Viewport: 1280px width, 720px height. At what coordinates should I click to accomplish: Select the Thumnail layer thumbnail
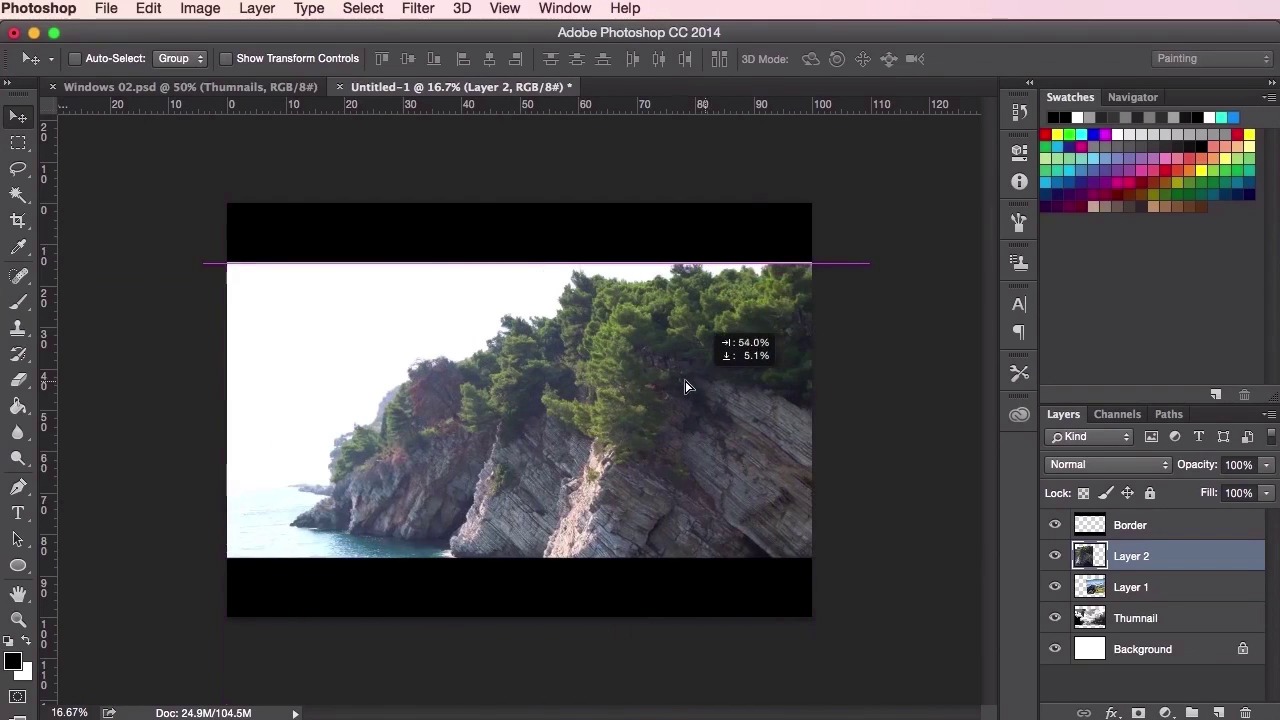(1090, 618)
